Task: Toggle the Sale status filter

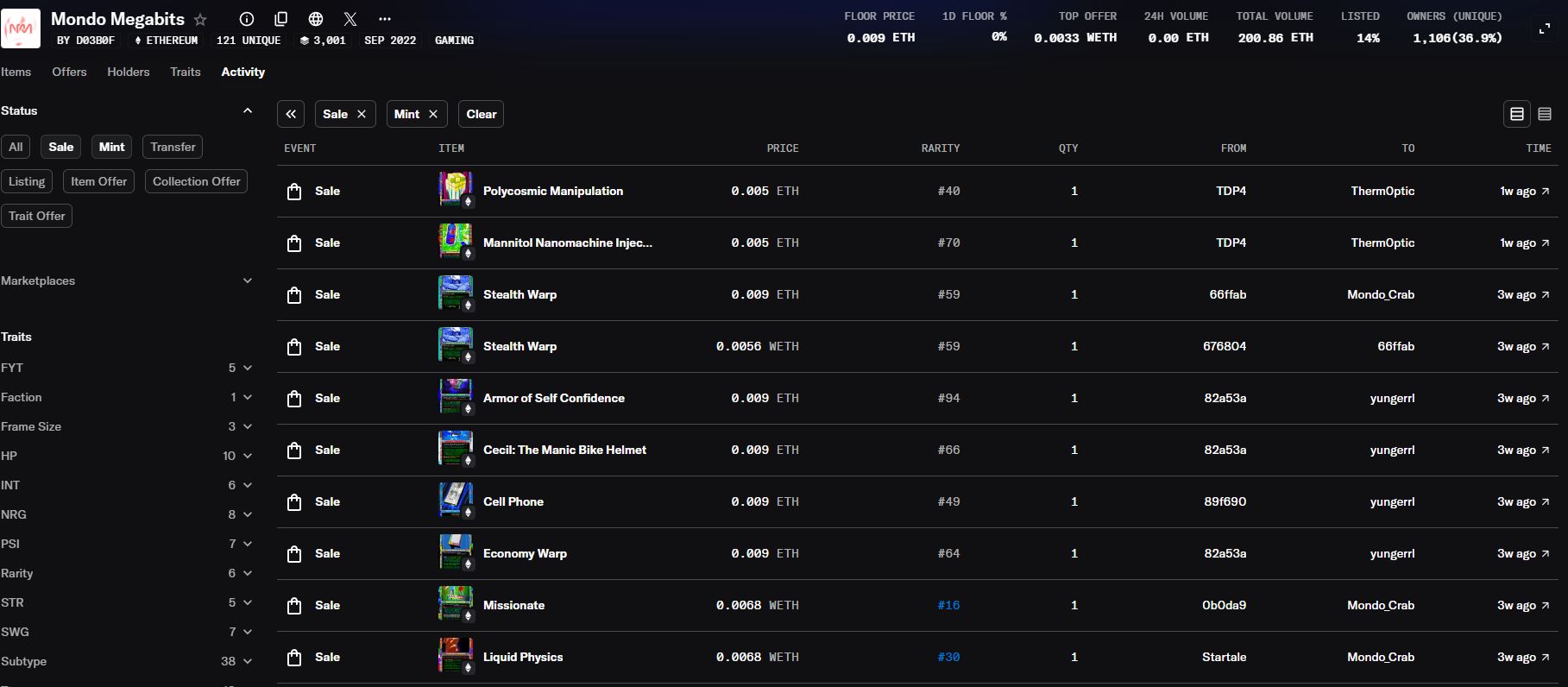Action: coord(61,147)
